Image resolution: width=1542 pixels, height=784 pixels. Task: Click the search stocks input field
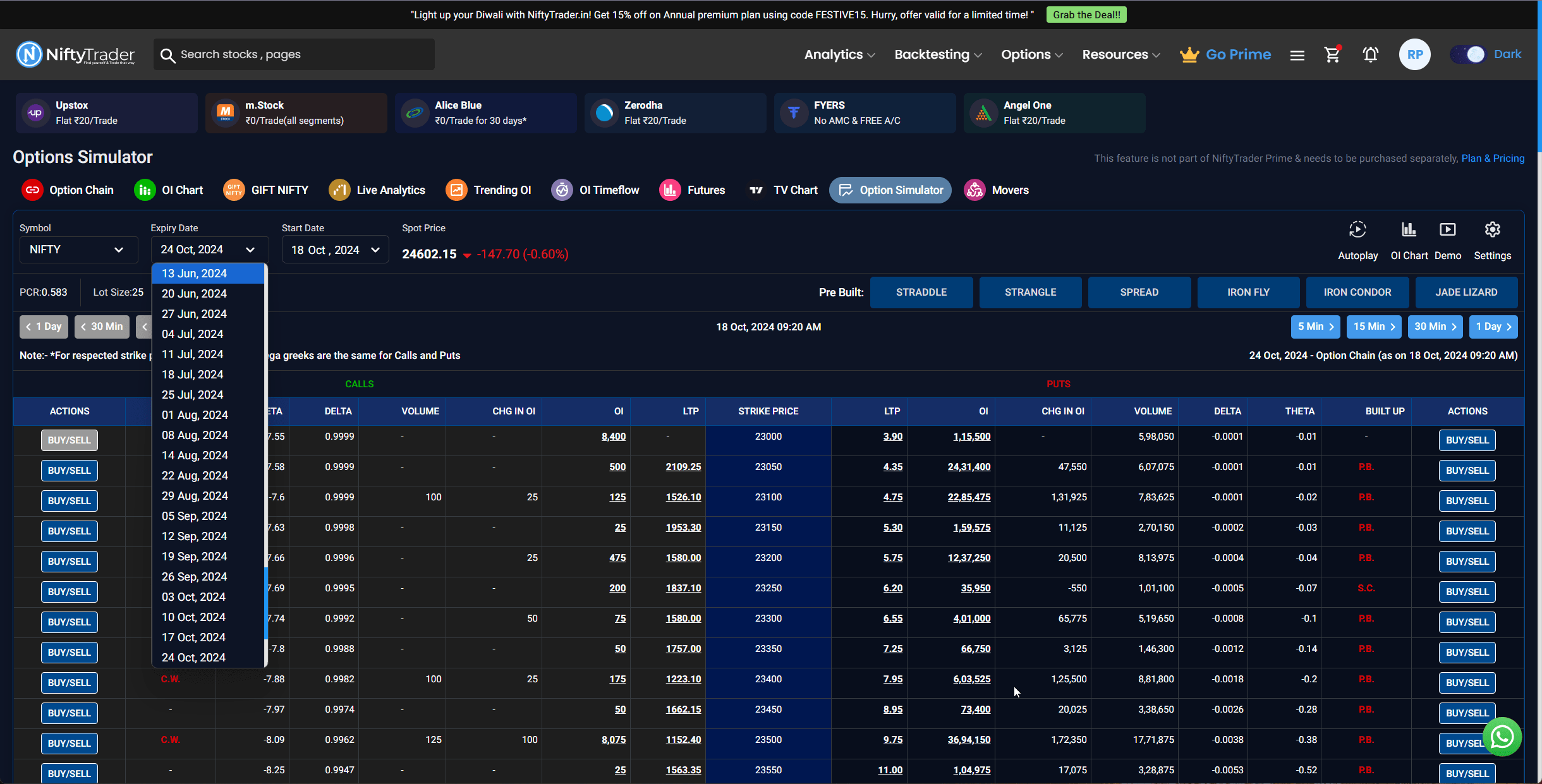pyautogui.click(x=291, y=54)
